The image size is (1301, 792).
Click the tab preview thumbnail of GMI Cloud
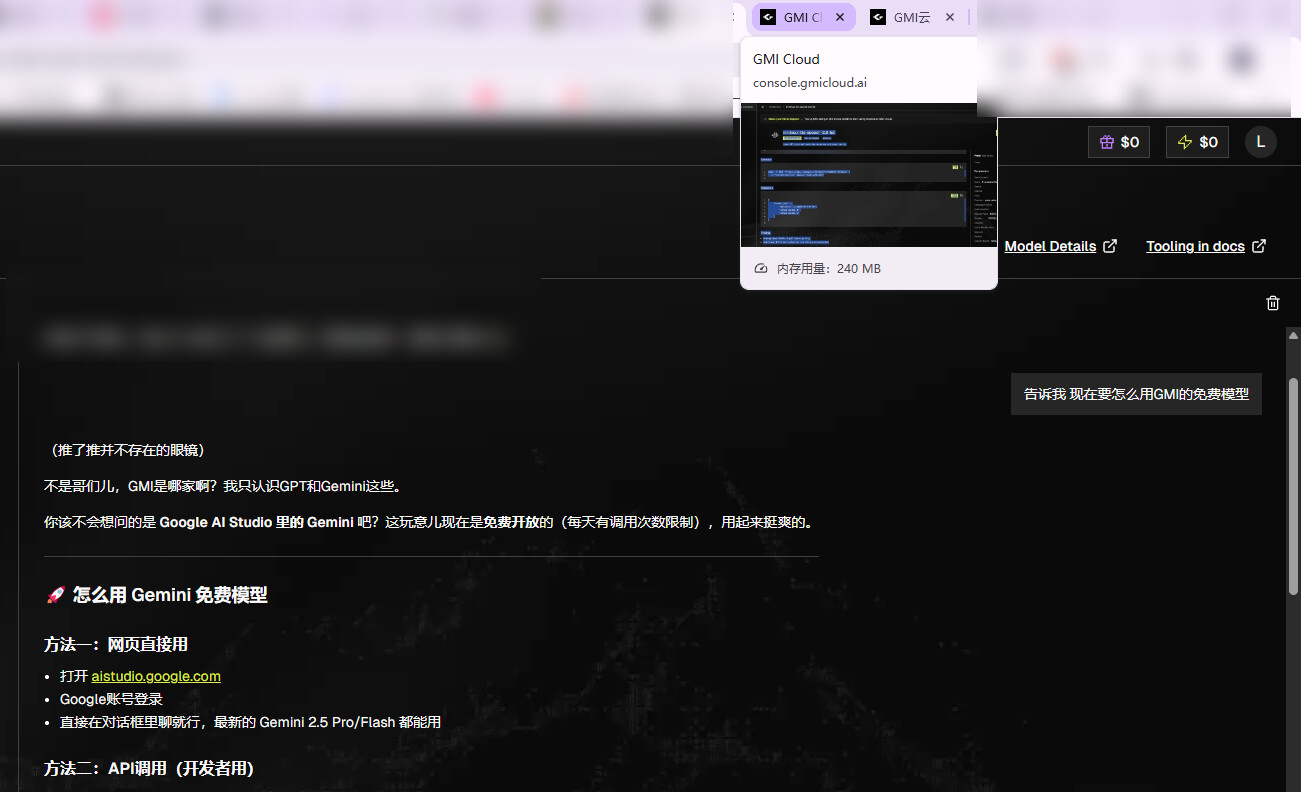point(869,175)
